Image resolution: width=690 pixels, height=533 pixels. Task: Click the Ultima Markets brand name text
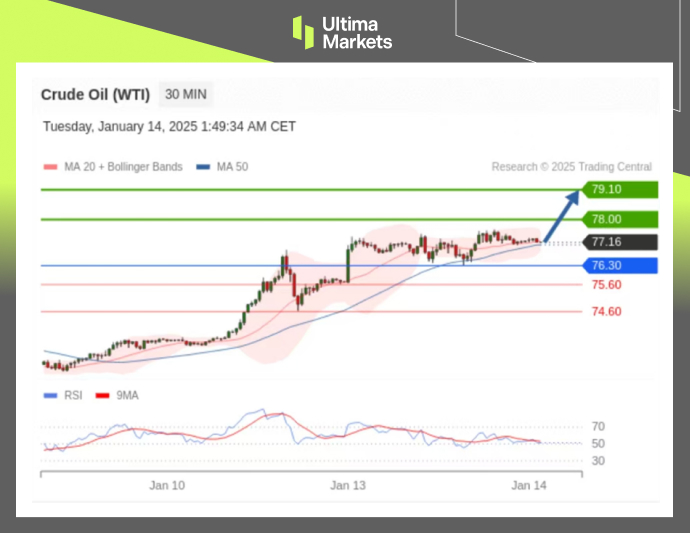click(356, 32)
